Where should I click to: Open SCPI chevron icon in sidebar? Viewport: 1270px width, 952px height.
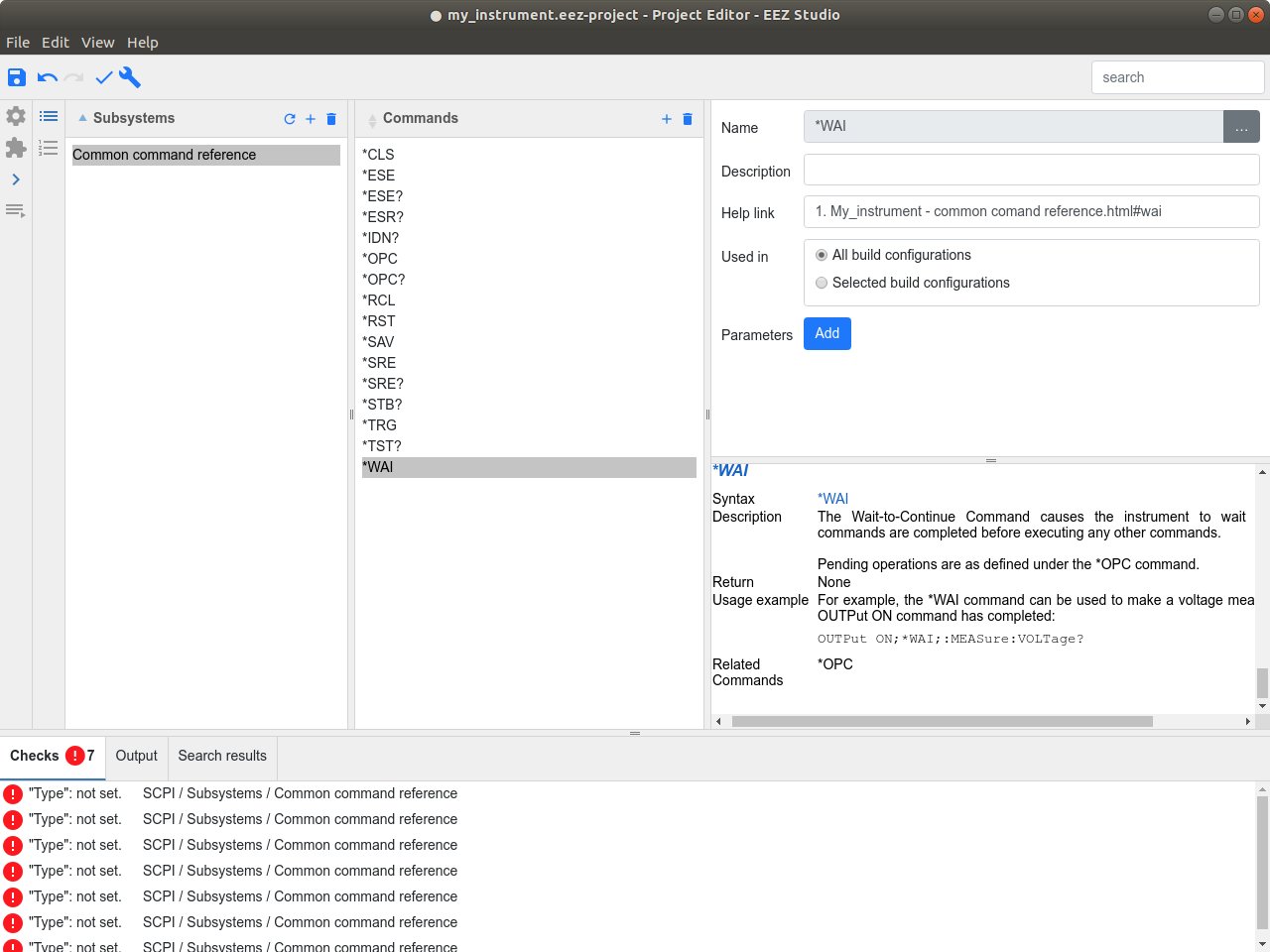16,179
